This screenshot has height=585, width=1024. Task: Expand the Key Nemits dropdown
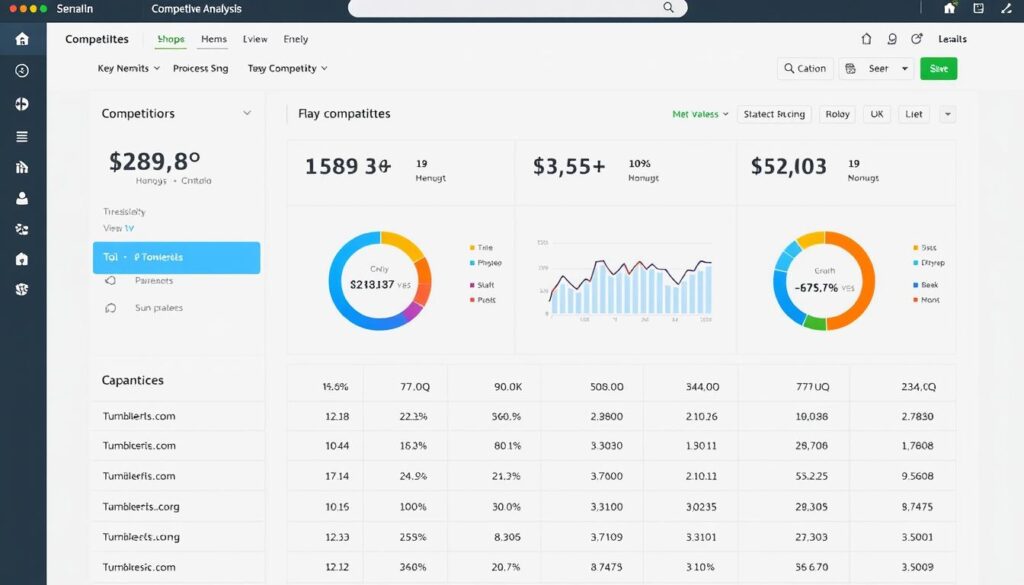tap(129, 69)
